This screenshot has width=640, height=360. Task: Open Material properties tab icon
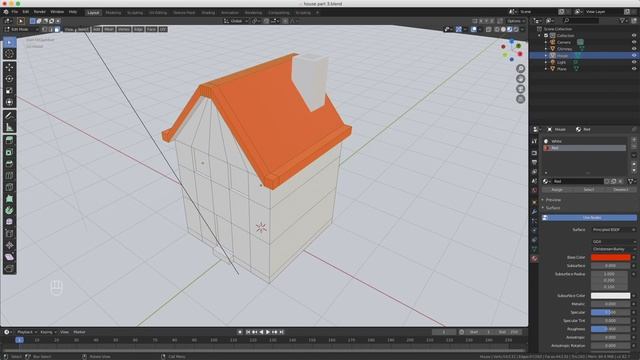click(534, 259)
